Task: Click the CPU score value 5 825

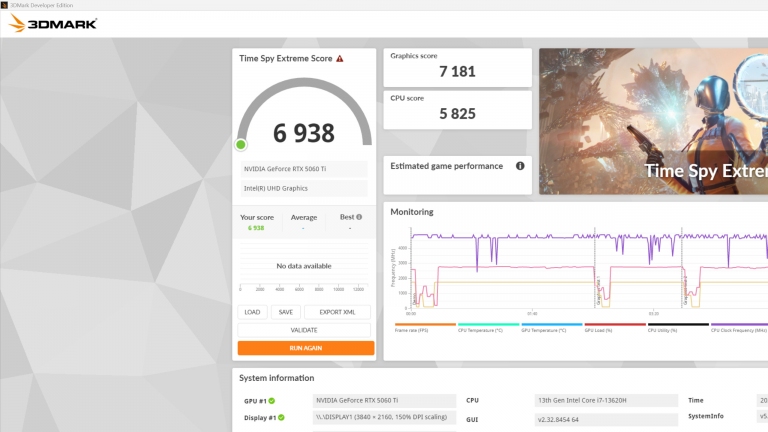Action: (x=457, y=114)
